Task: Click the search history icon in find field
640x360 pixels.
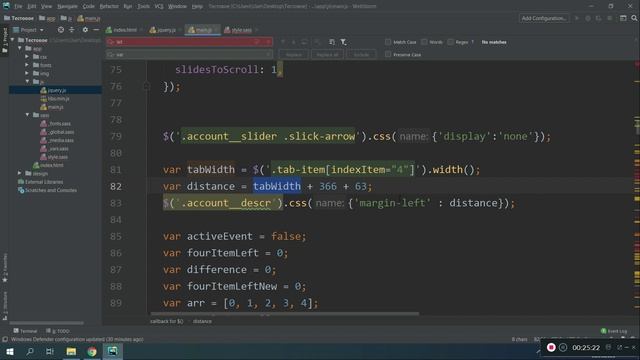Action: point(111,42)
